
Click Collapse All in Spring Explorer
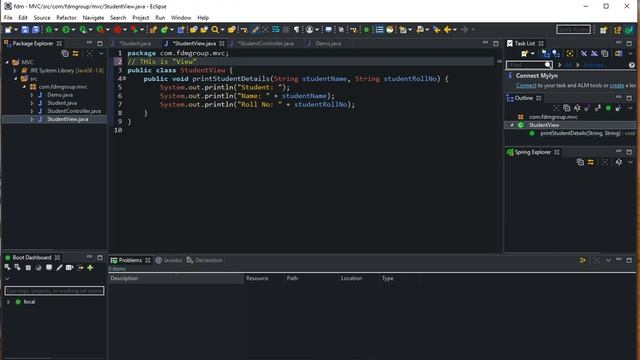coord(580,162)
